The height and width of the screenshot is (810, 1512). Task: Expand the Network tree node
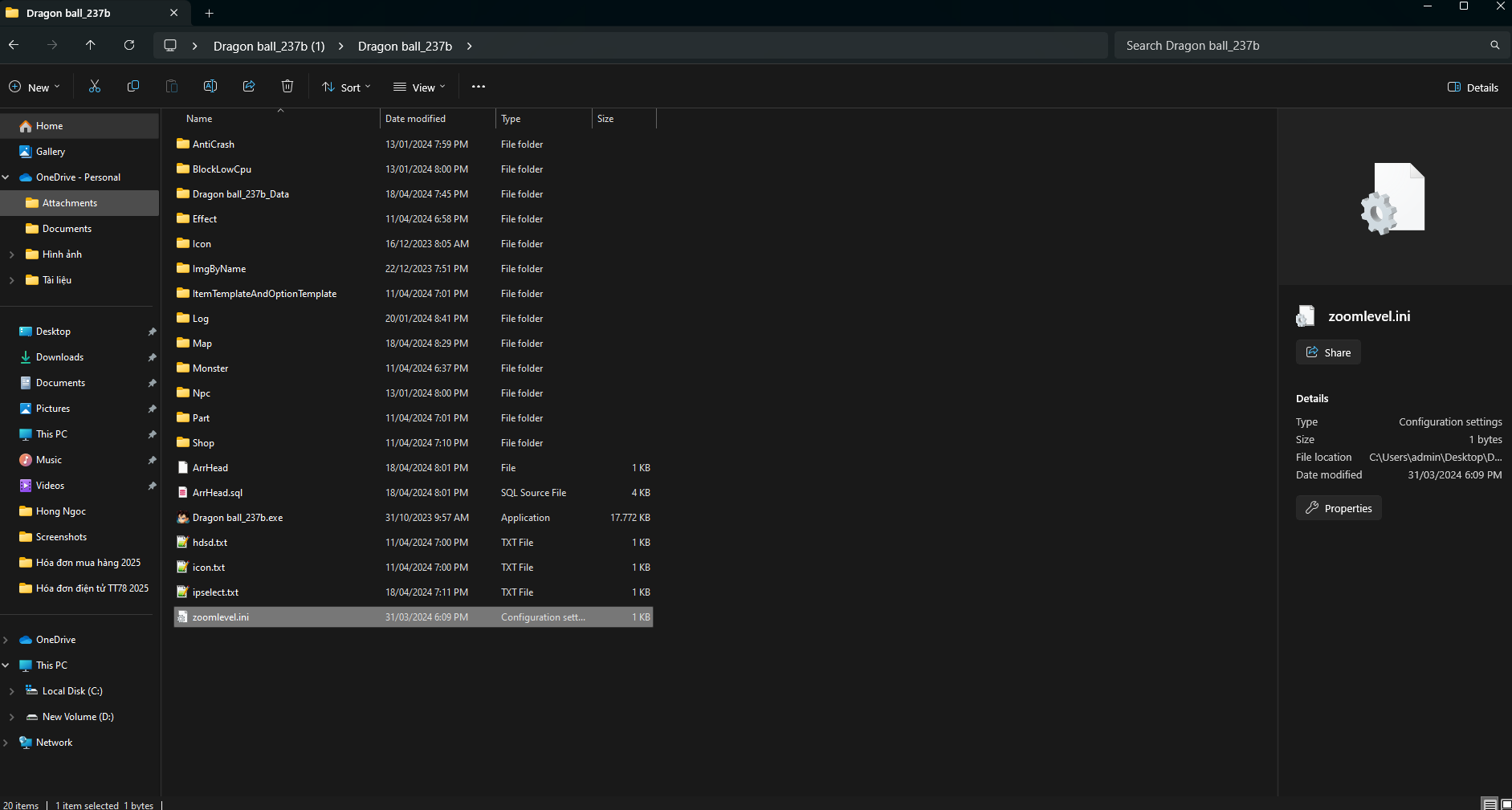[x=6, y=743]
